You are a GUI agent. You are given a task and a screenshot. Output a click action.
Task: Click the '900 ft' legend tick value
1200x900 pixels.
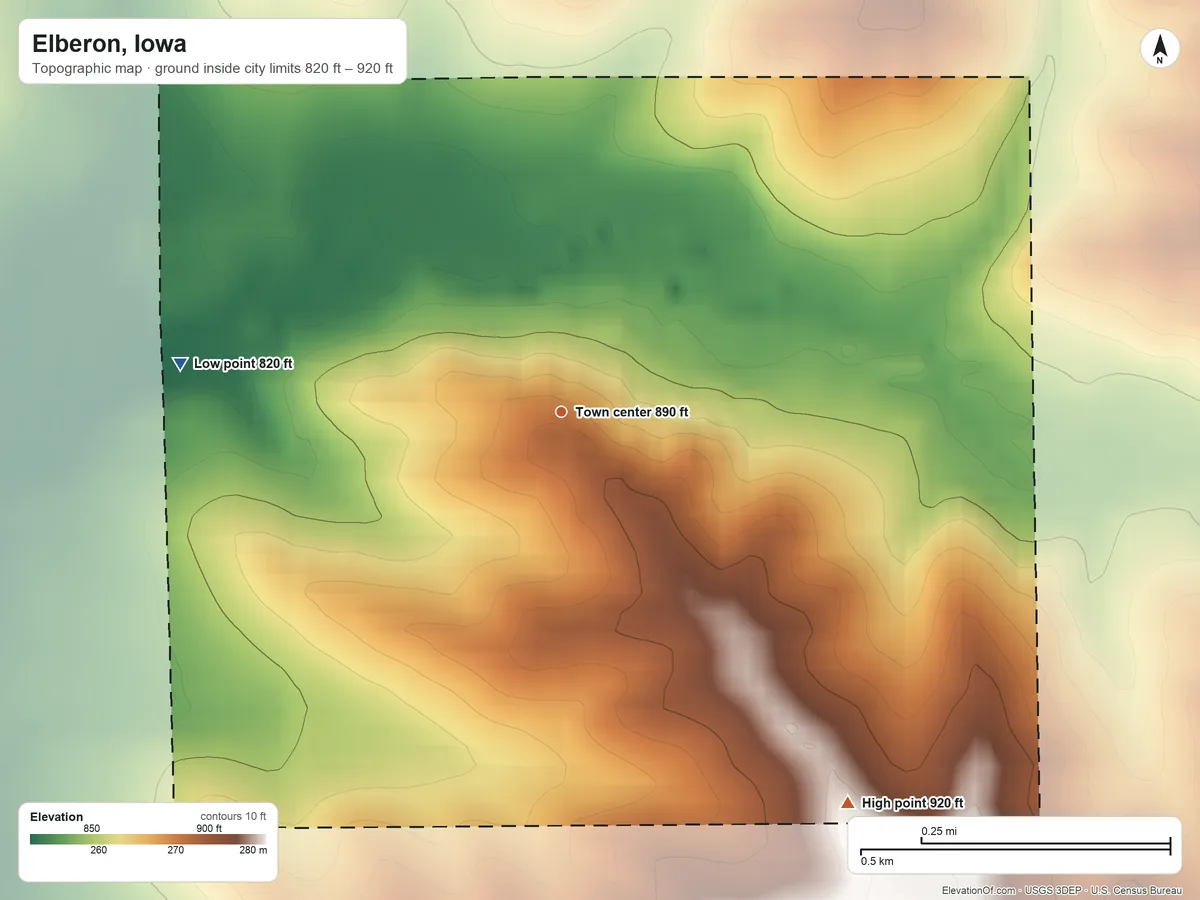(209, 828)
